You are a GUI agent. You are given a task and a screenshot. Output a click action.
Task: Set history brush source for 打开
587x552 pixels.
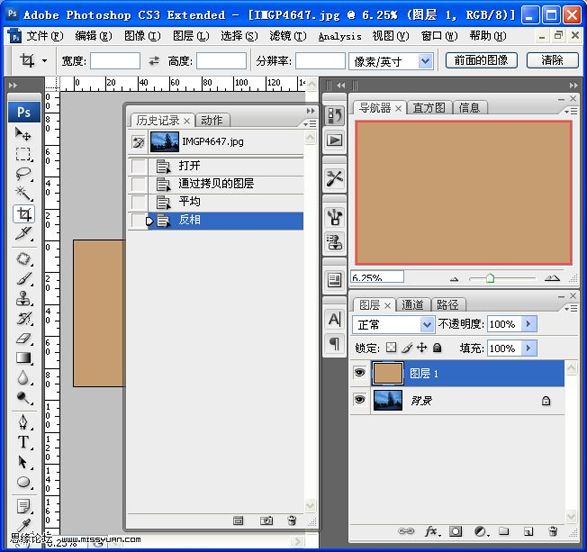click(138, 166)
